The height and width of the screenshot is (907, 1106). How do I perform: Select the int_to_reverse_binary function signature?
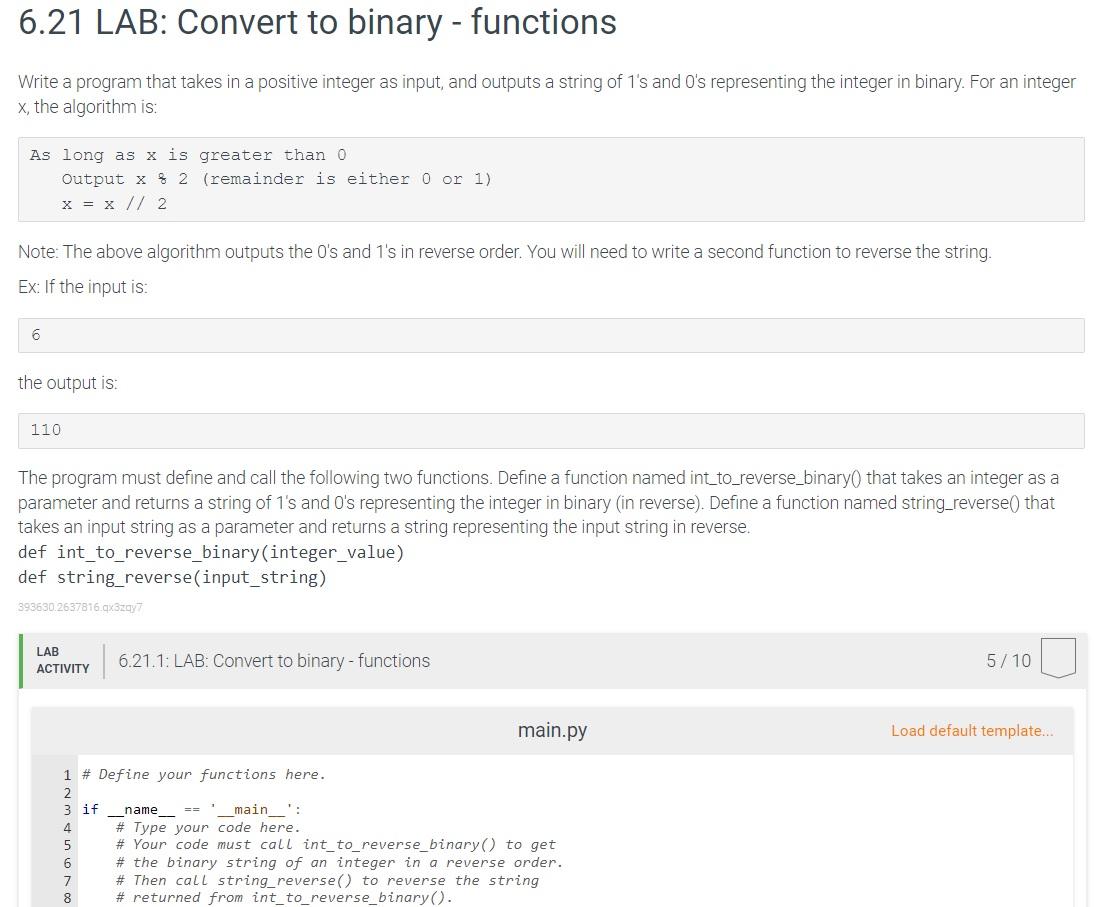pos(210,551)
